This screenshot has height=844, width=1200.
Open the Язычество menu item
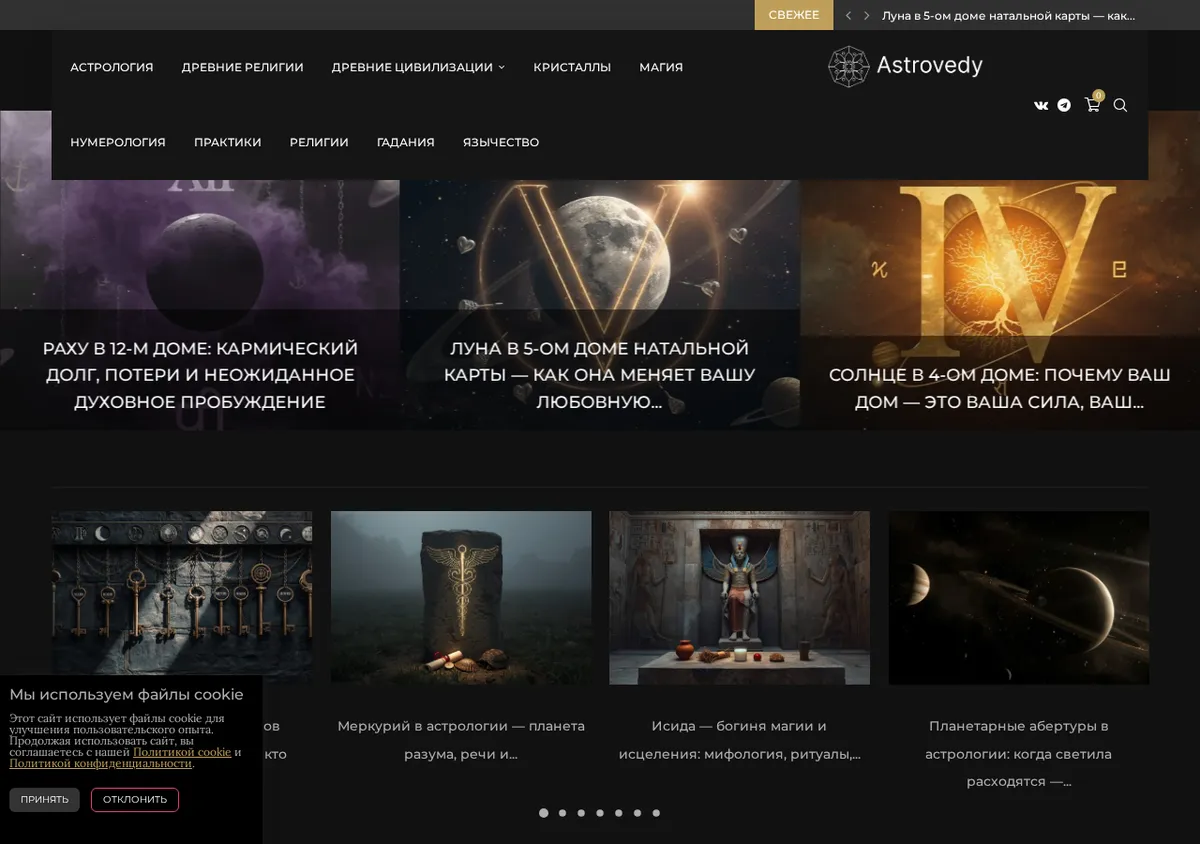[501, 142]
